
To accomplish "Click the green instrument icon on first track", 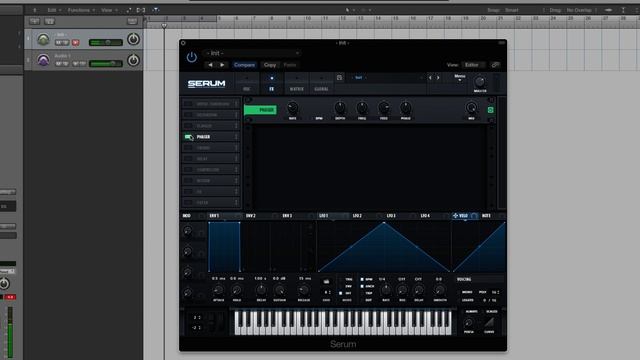I will 43,40.
